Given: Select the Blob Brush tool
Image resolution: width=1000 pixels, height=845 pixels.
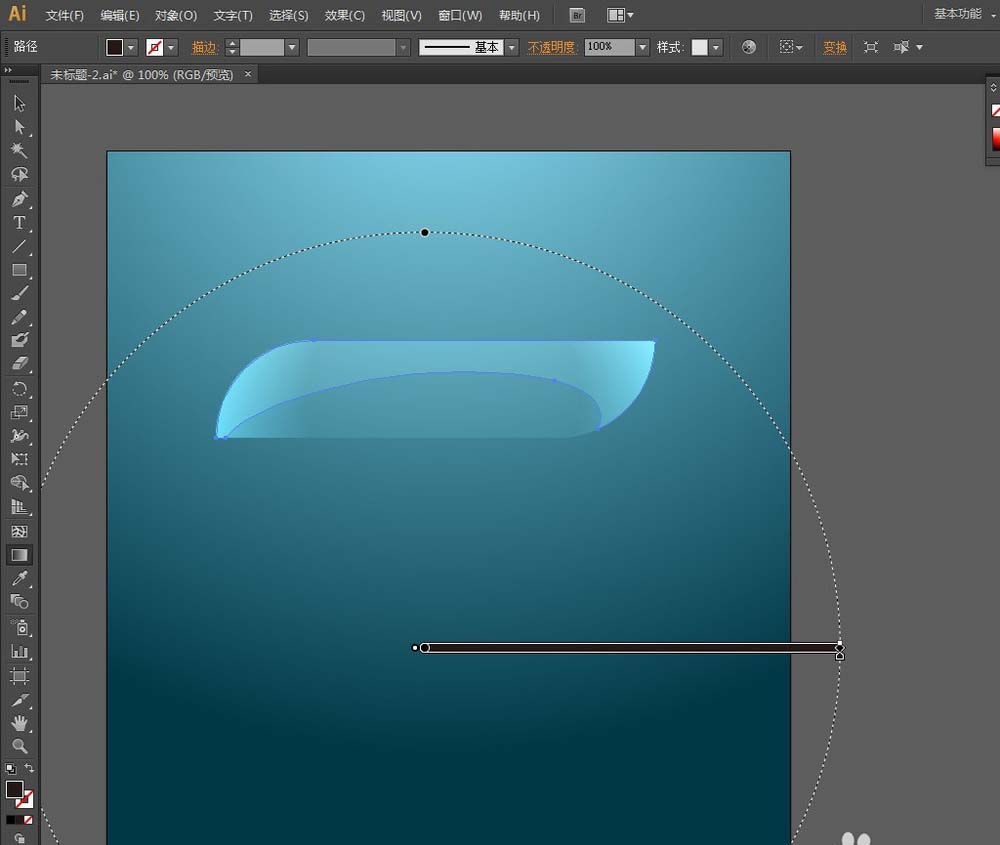Looking at the screenshot, I should pyautogui.click(x=19, y=340).
